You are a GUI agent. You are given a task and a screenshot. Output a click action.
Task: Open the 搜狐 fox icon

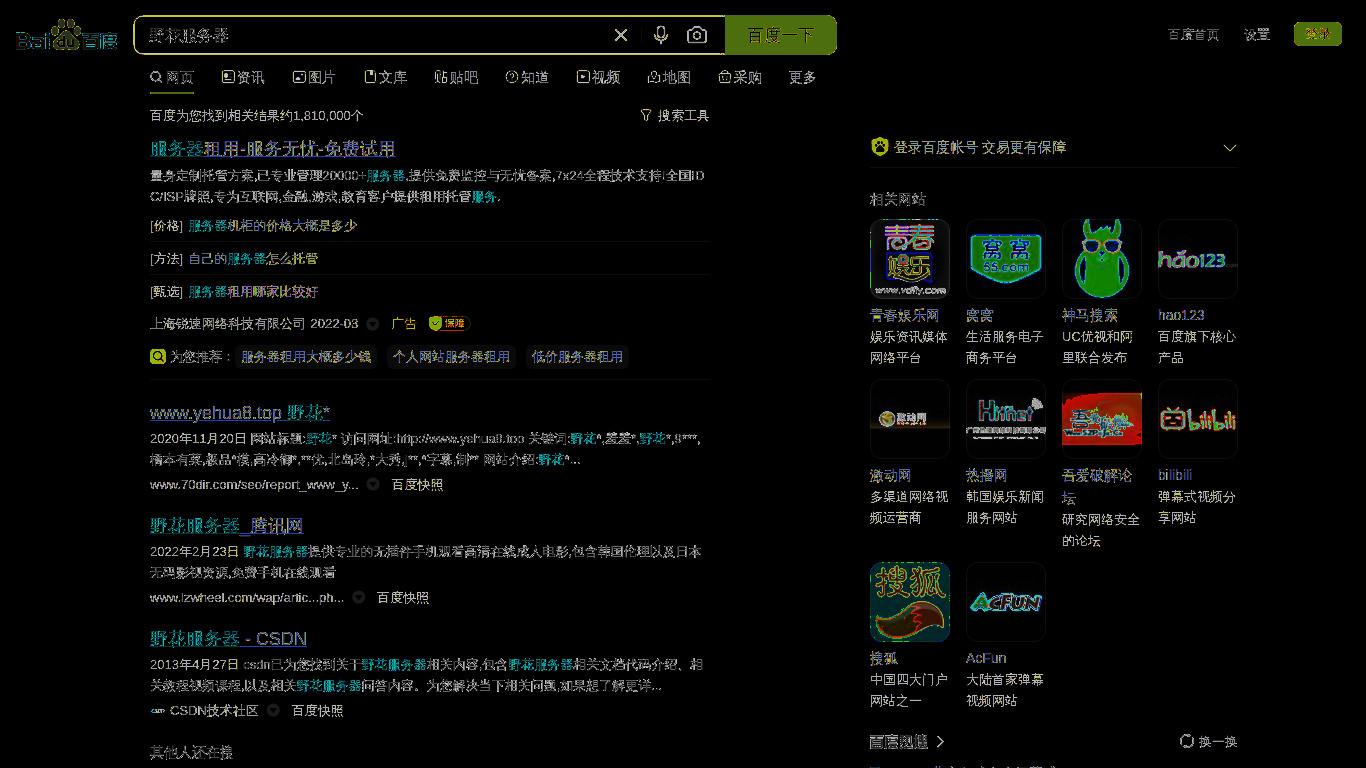pos(910,602)
